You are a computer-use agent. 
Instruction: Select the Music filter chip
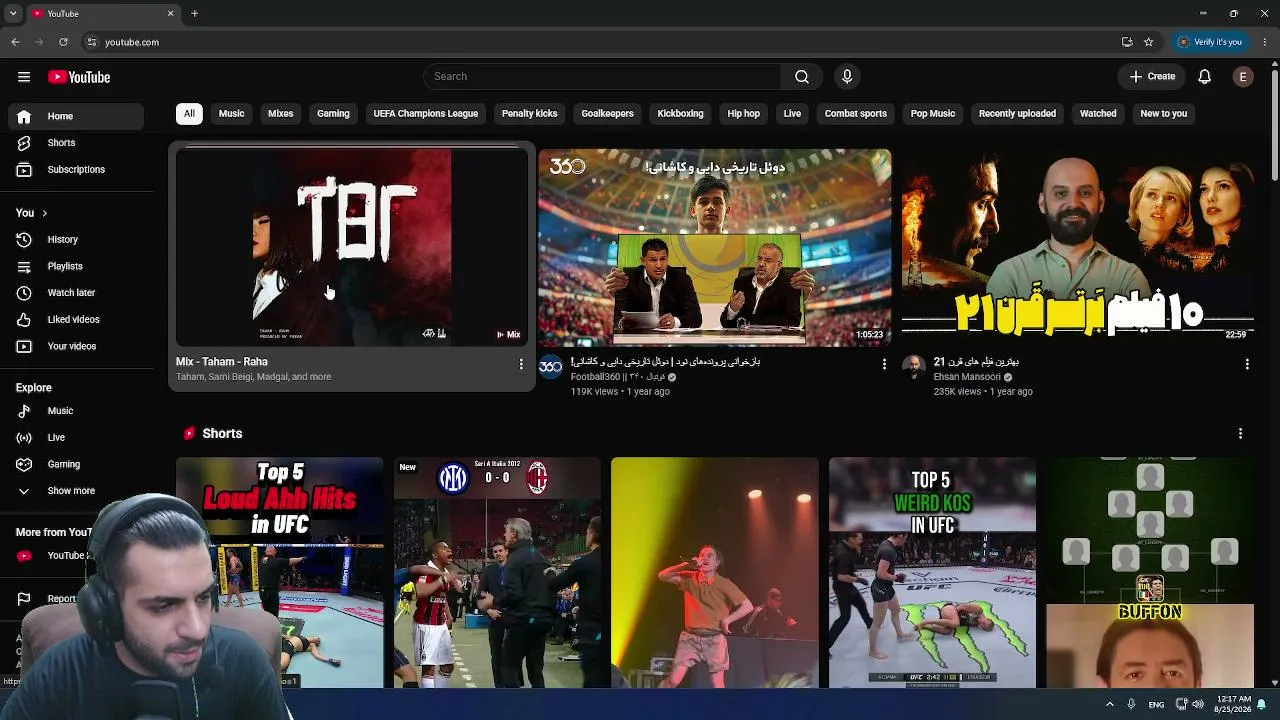point(232,114)
